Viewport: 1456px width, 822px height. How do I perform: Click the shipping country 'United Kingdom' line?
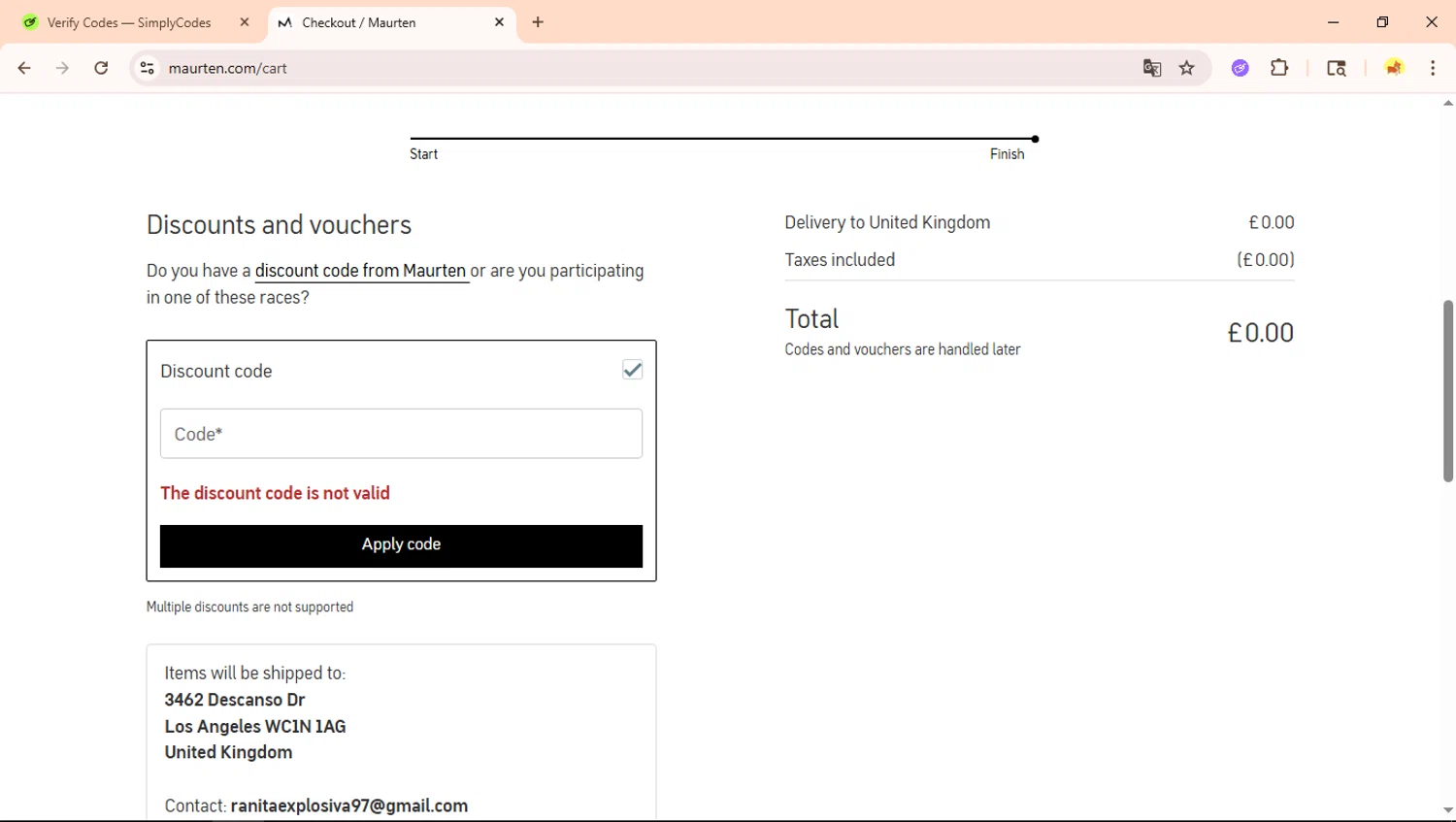pyautogui.click(x=228, y=752)
